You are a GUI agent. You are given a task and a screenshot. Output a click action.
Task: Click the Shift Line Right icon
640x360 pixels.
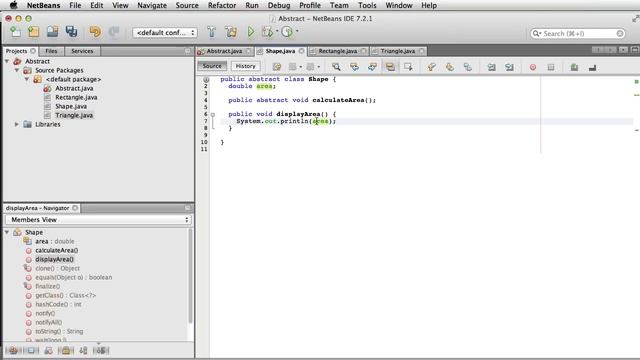509,67
